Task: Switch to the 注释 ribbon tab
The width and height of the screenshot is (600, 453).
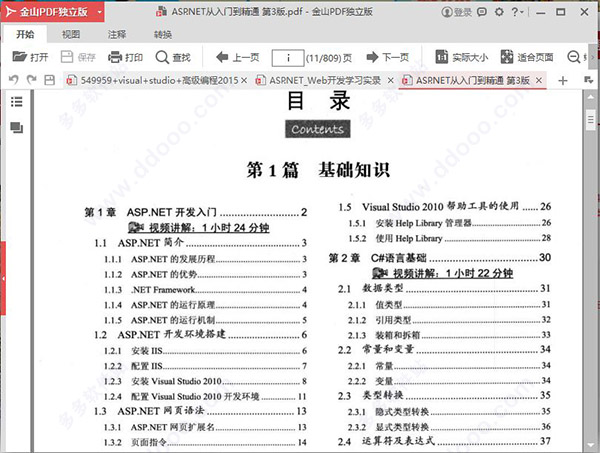Action: coord(117,34)
